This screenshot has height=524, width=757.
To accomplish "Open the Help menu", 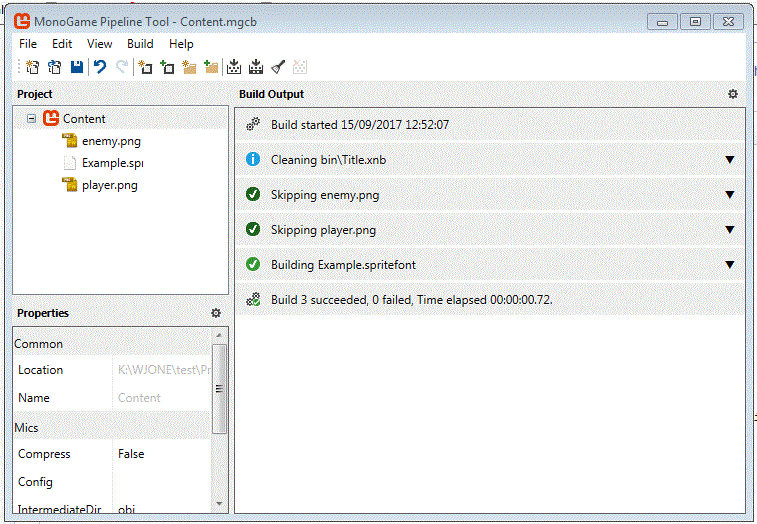I will click(x=181, y=44).
